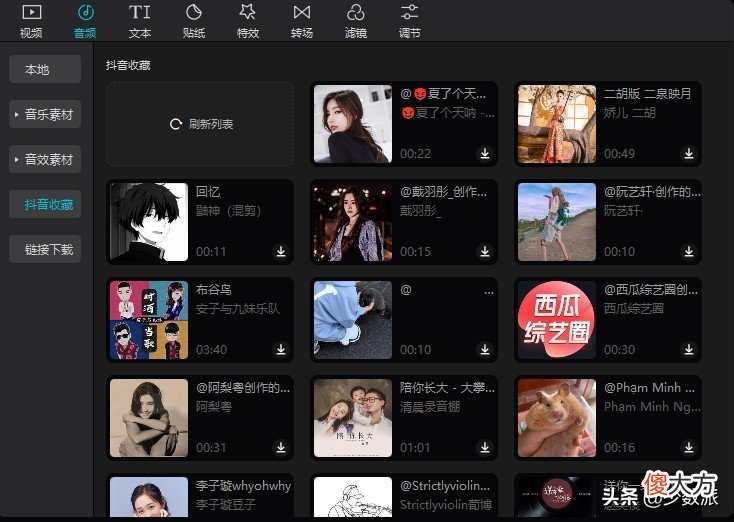Download the 戴羽彤 track

pos(485,251)
